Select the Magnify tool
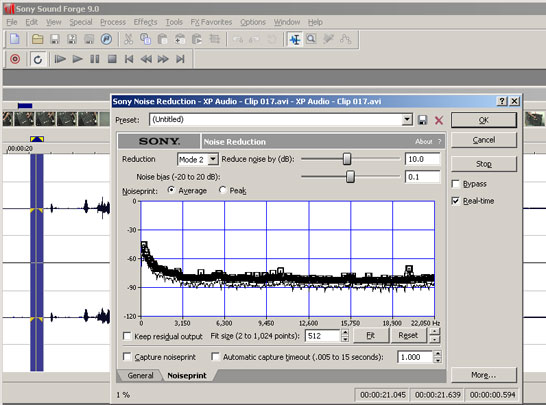 pyautogui.click(x=311, y=39)
